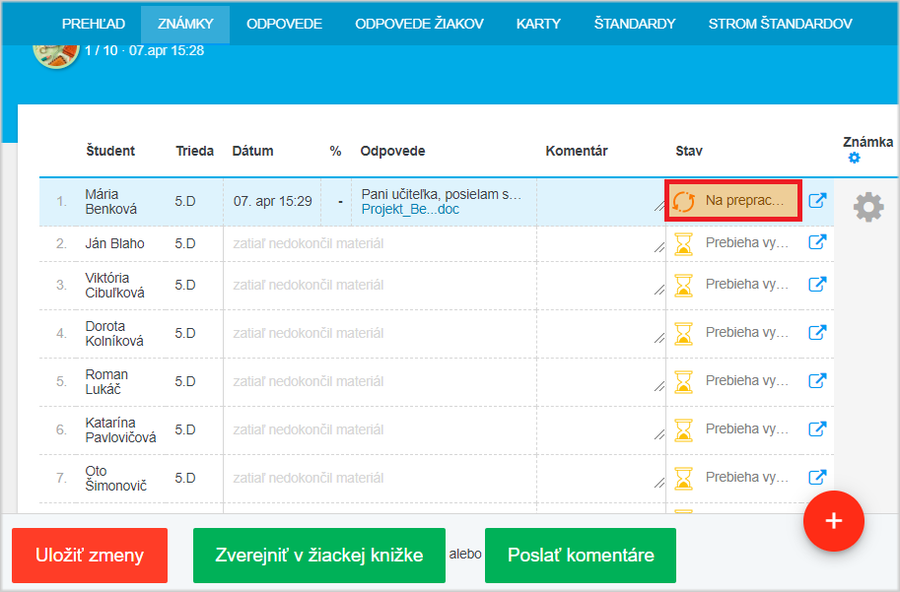The image size is (900, 592).
Task: Open external link icon for Oto Šimonovič
Action: 817,478
